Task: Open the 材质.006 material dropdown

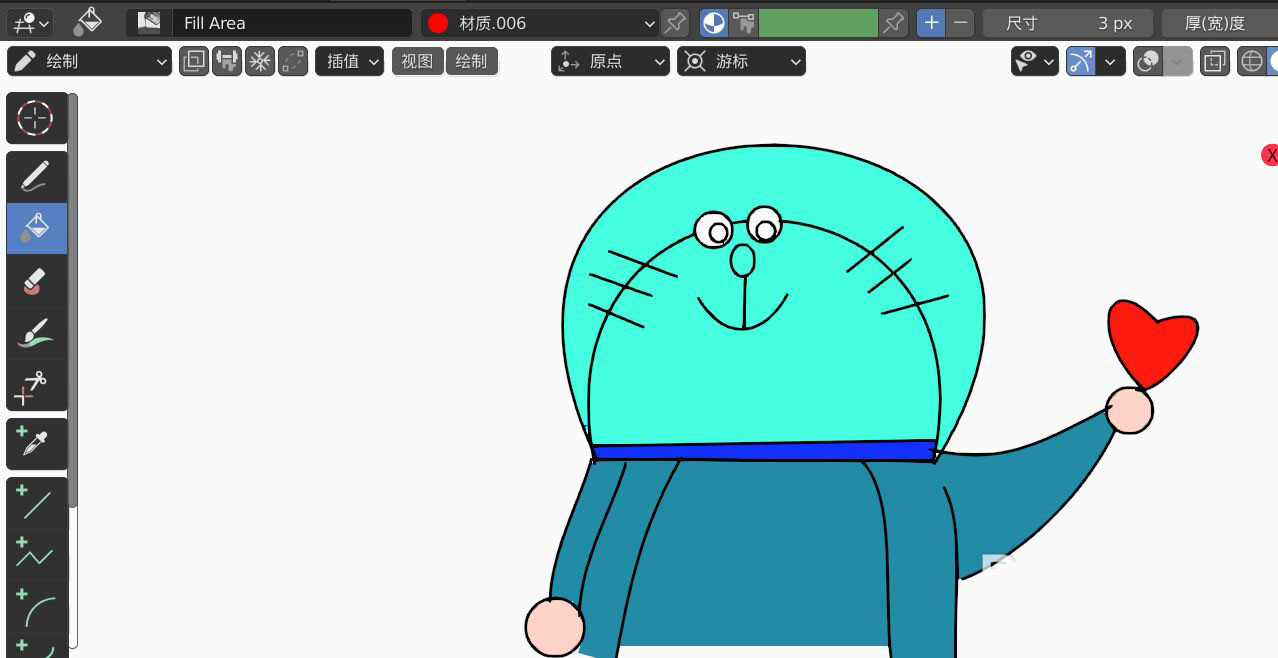Action: [540, 22]
